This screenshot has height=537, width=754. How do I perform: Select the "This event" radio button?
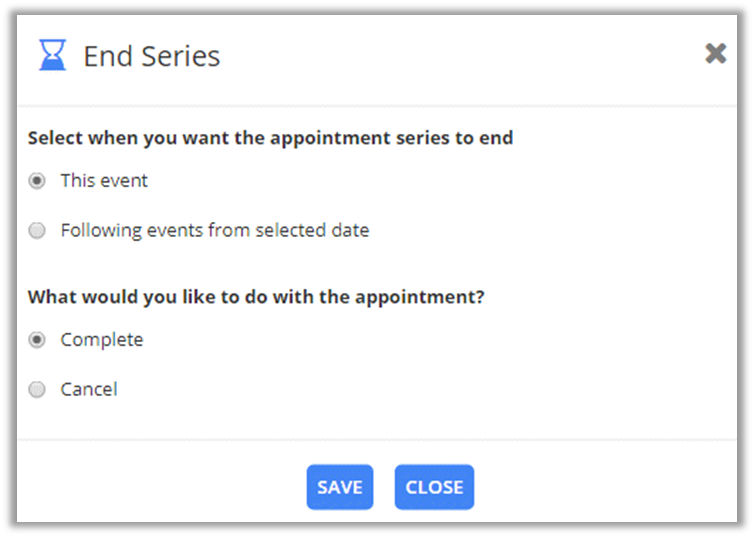click(37, 181)
